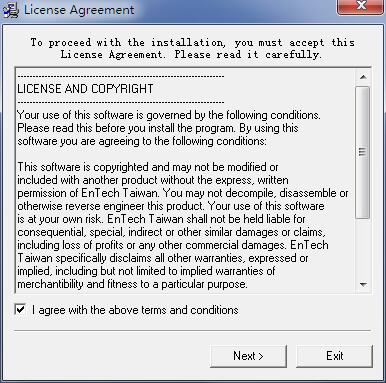Click the line 'software you are agreeing'
386x383 pixels.
[x=142, y=141]
